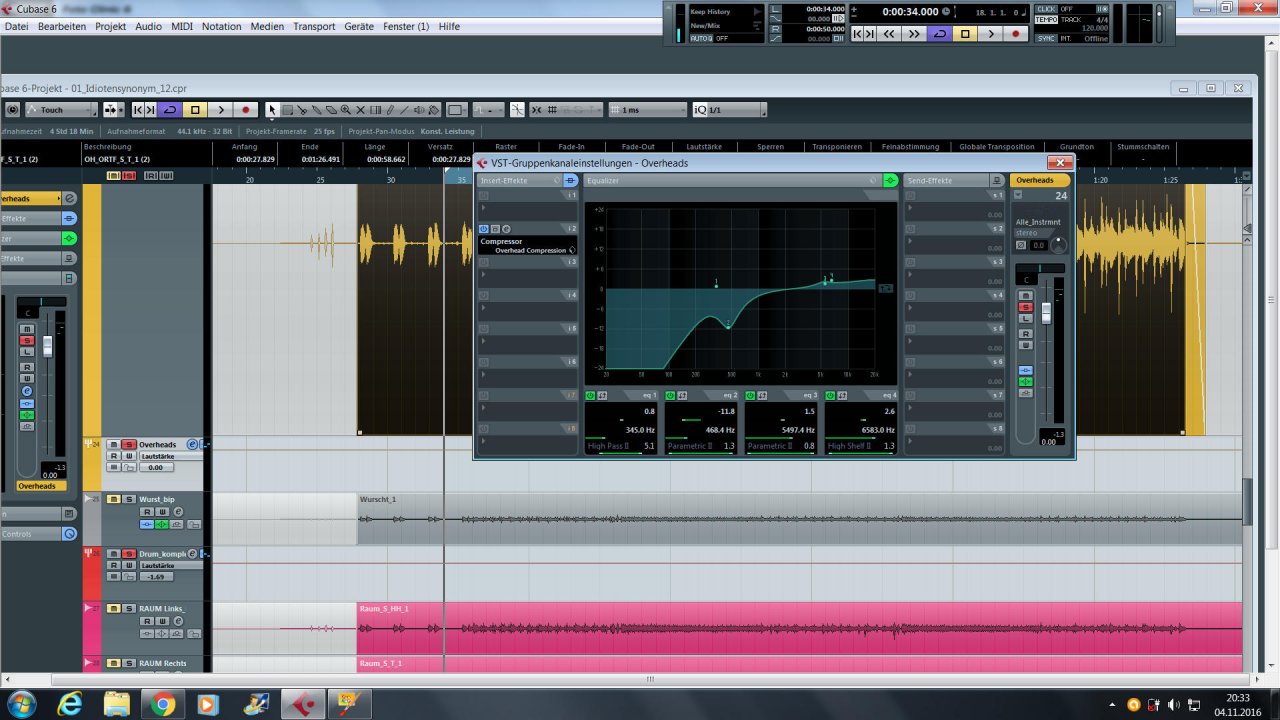Solo channel in VST settings strip
This screenshot has width=1280, height=720.
pyautogui.click(x=1025, y=307)
